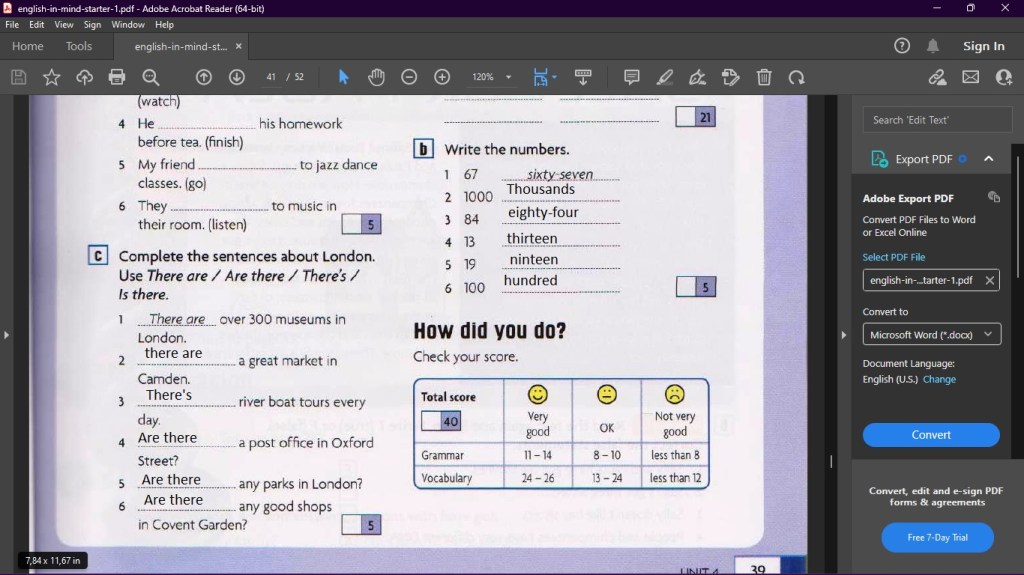1024x575 pixels.
Task: Star this document as a favorite
Action: click(x=51, y=77)
